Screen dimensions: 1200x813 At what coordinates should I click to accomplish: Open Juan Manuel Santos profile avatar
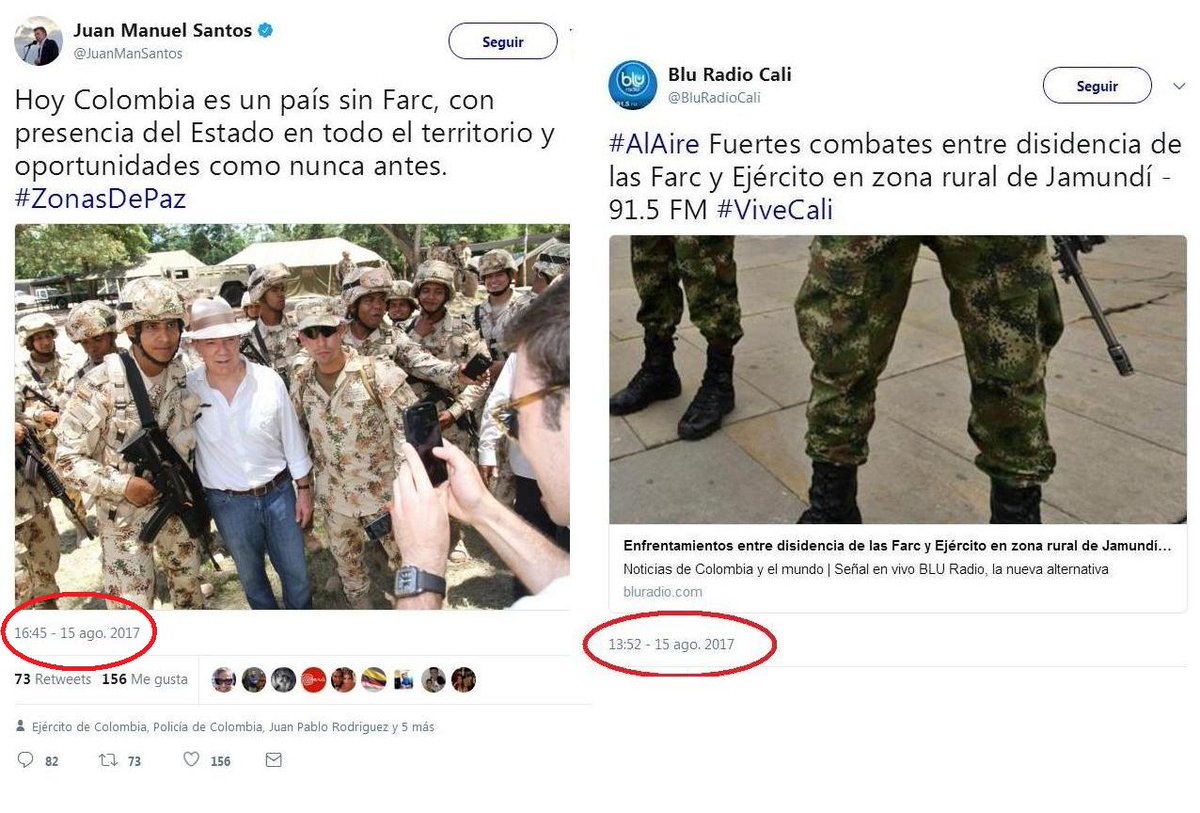click(38, 41)
